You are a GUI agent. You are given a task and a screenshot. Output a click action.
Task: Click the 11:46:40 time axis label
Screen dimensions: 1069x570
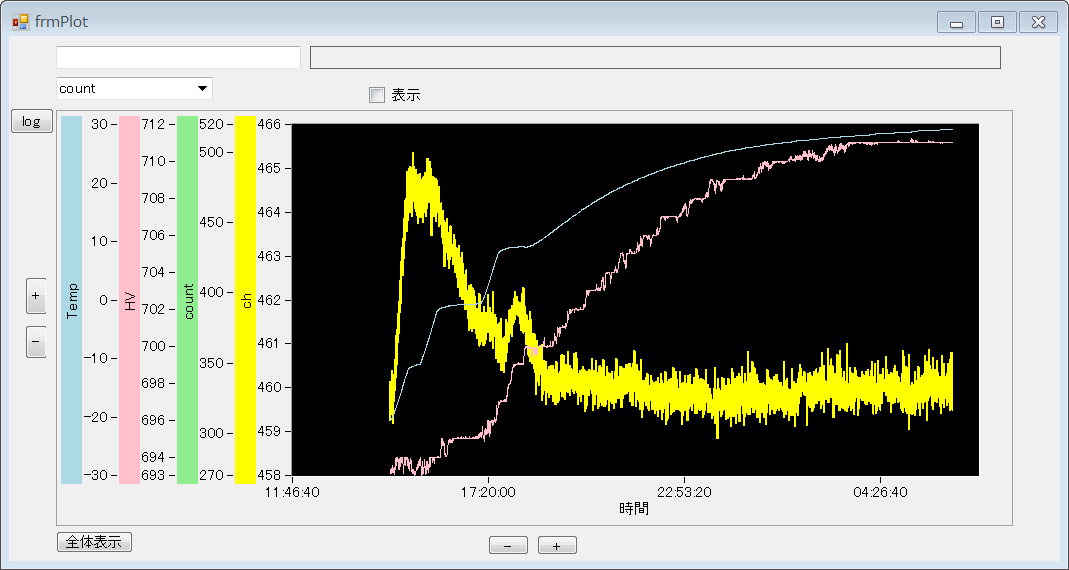(x=292, y=492)
